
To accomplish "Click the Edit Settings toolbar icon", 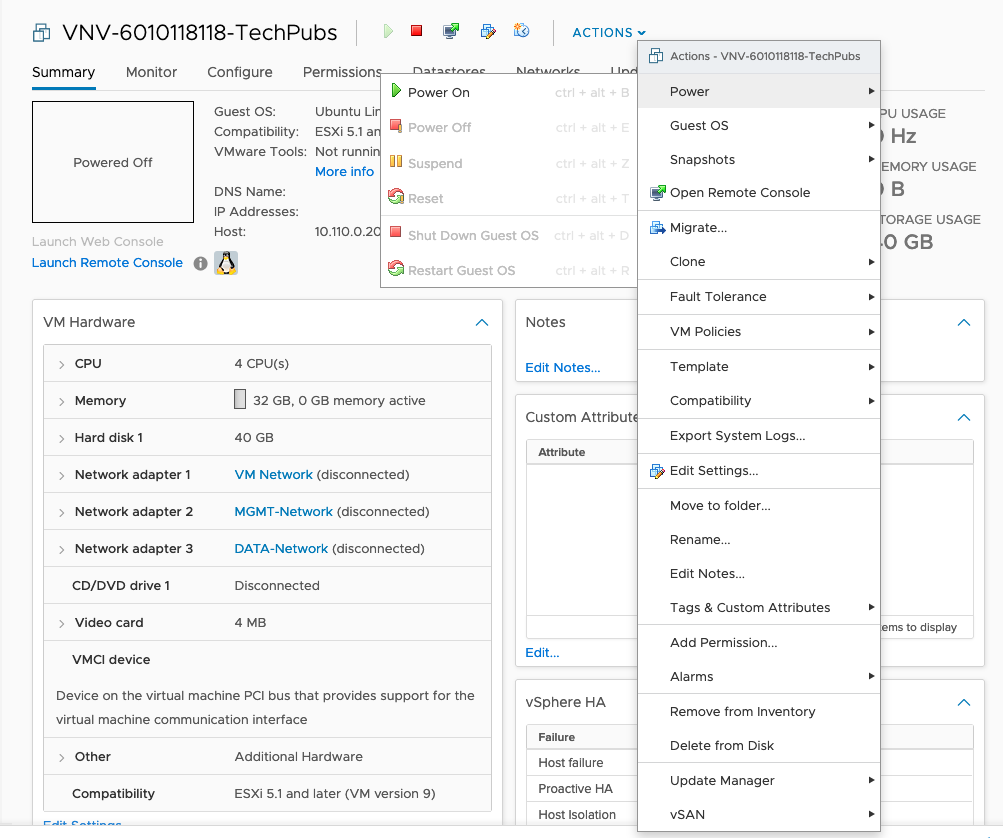I will tap(488, 31).
